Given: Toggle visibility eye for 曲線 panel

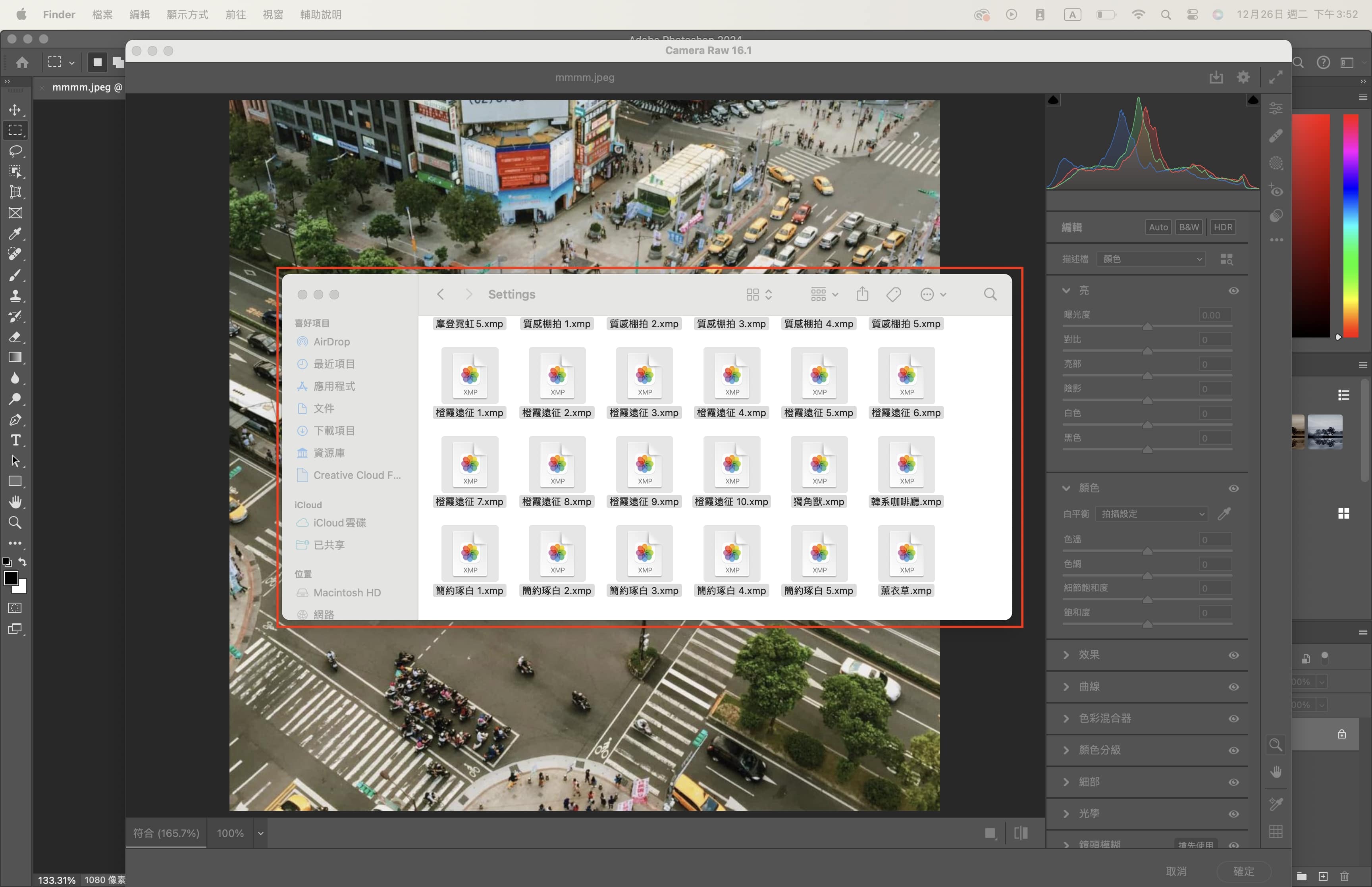Looking at the screenshot, I should click(x=1233, y=686).
